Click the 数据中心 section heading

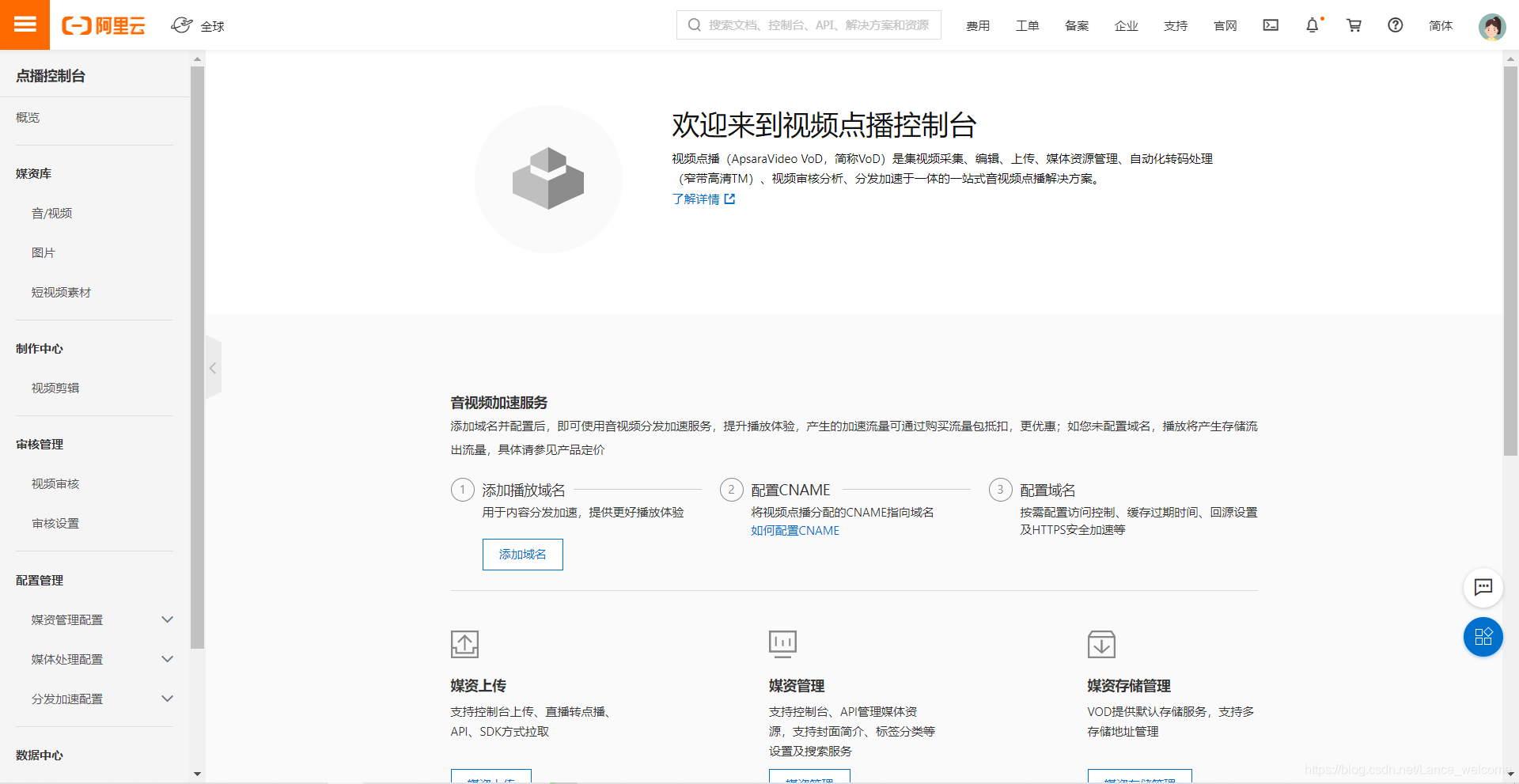click(40, 756)
